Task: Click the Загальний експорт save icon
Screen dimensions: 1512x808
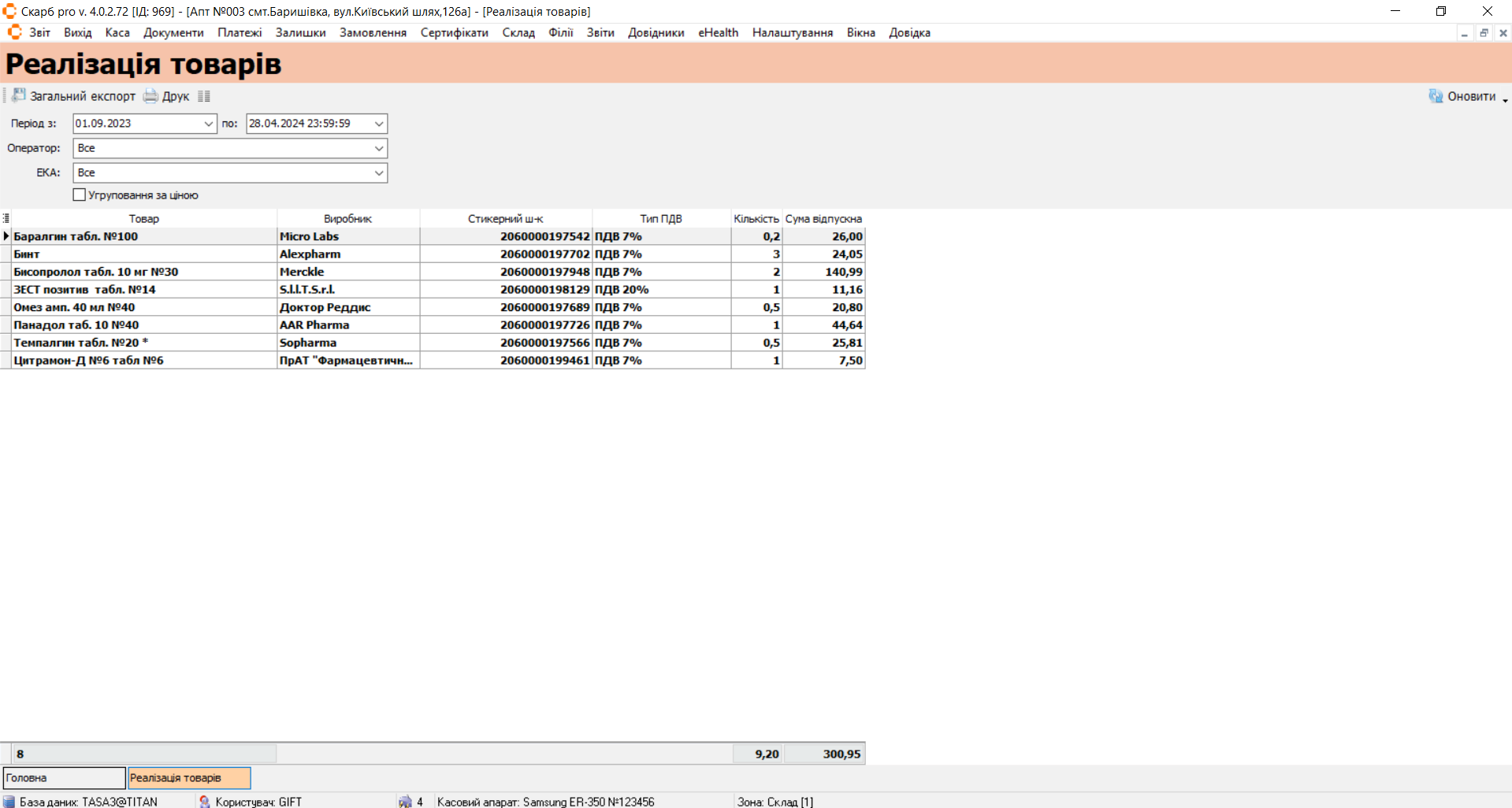Action: pyautogui.click(x=19, y=95)
